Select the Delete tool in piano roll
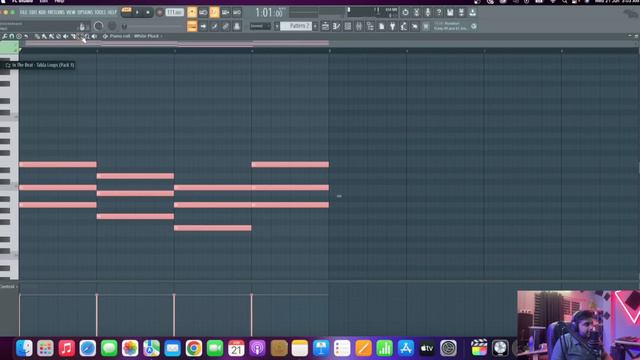 coord(58,36)
